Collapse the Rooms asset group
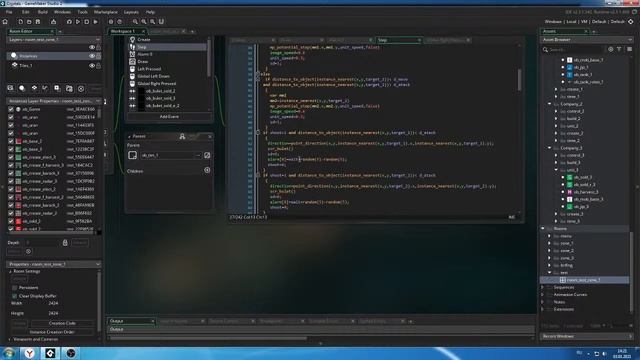Screen dimensions: 640x360 coord(543,229)
